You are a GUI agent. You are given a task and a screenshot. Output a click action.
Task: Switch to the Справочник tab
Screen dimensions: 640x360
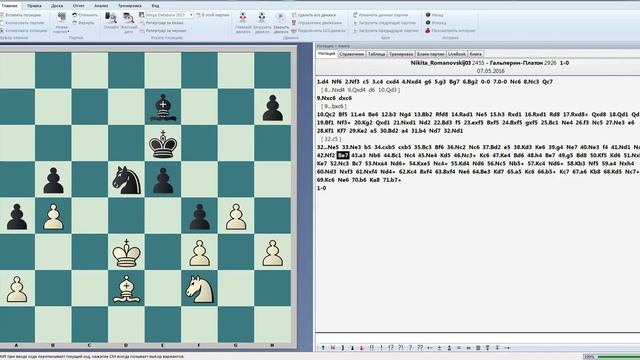(351, 54)
